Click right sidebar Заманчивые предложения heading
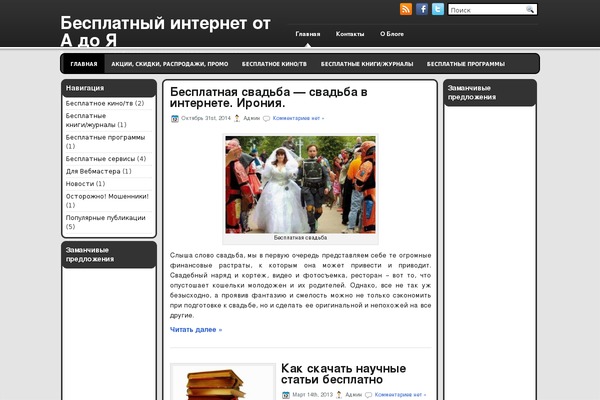Image resolution: width=600 pixels, height=400 pixels. [x=472, y=93]
